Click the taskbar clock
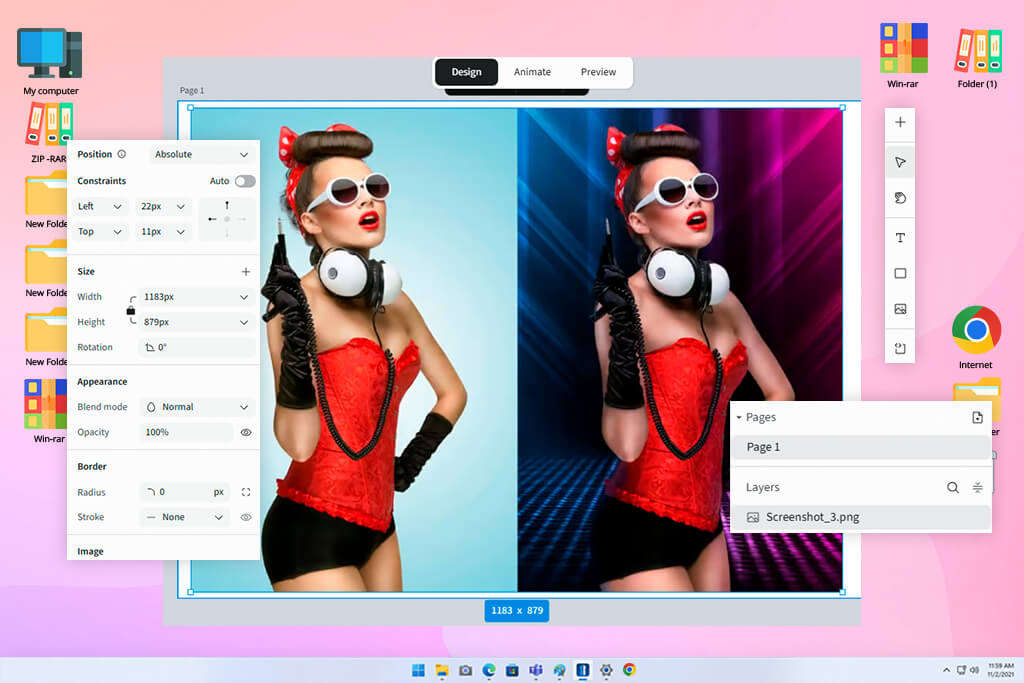This screenshot has height=683, width=1024. click(x=1000, y=670)
